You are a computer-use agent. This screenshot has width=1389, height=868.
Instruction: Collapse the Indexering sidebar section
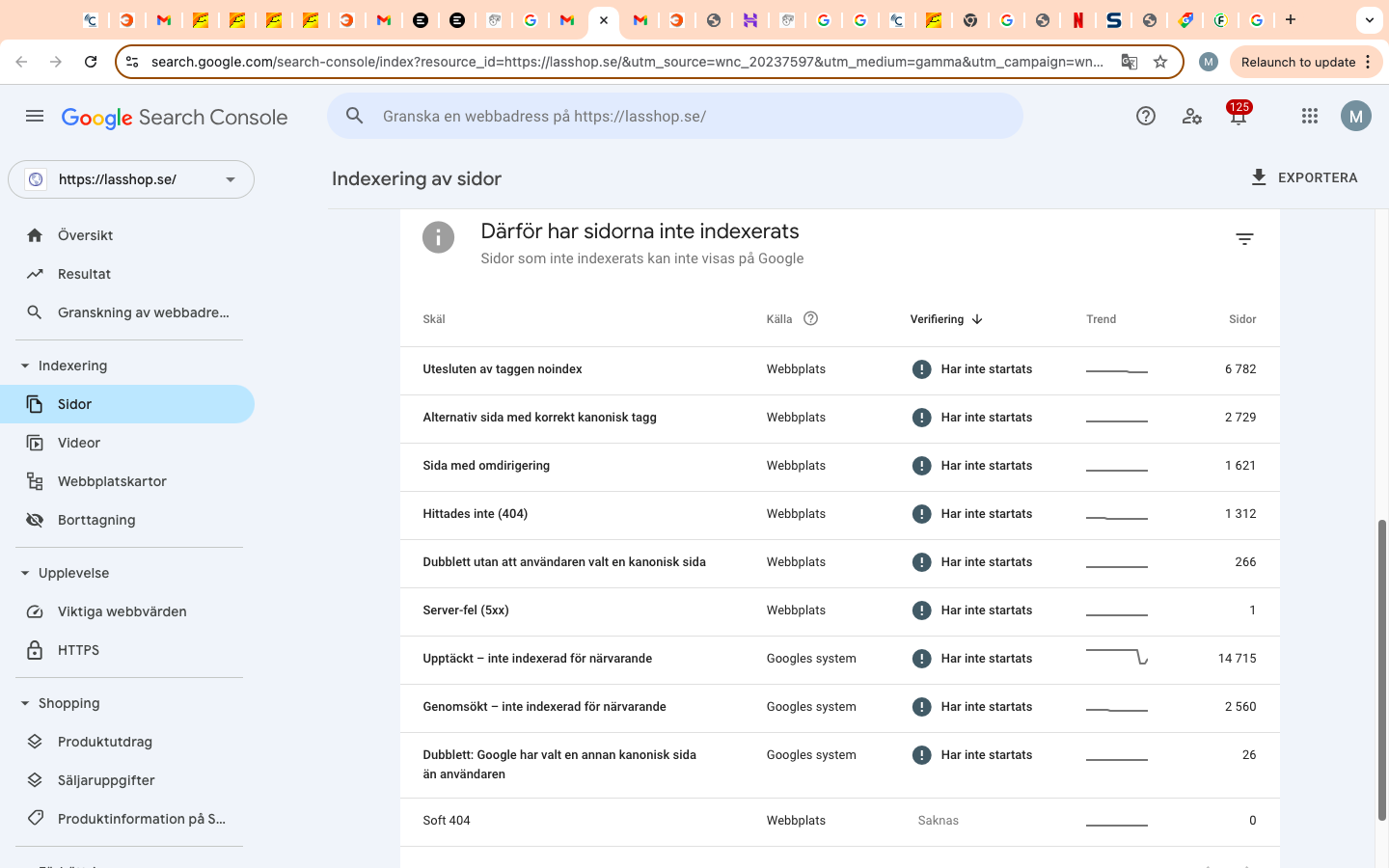click(x=25, y=366)
